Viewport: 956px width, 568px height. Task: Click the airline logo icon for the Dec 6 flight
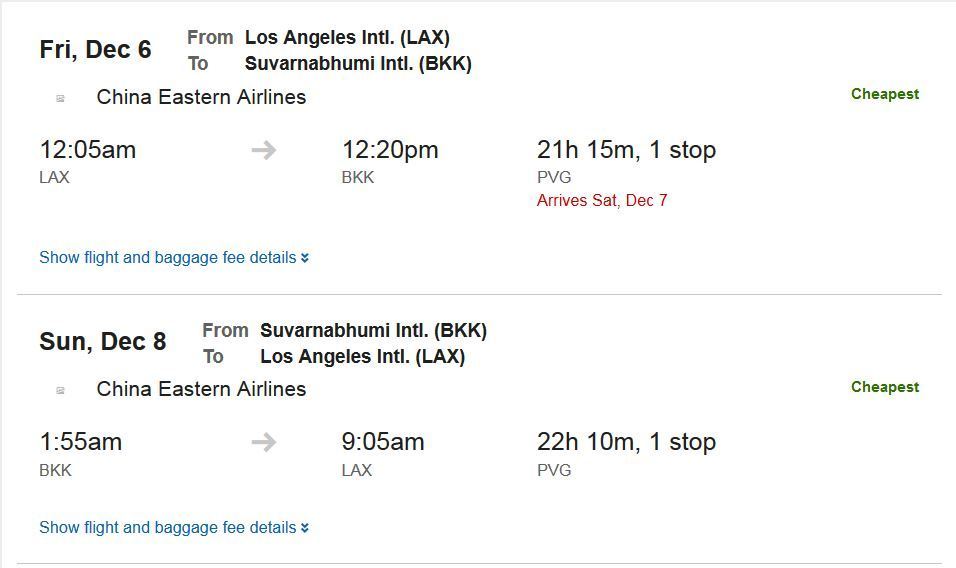[60, 98]
